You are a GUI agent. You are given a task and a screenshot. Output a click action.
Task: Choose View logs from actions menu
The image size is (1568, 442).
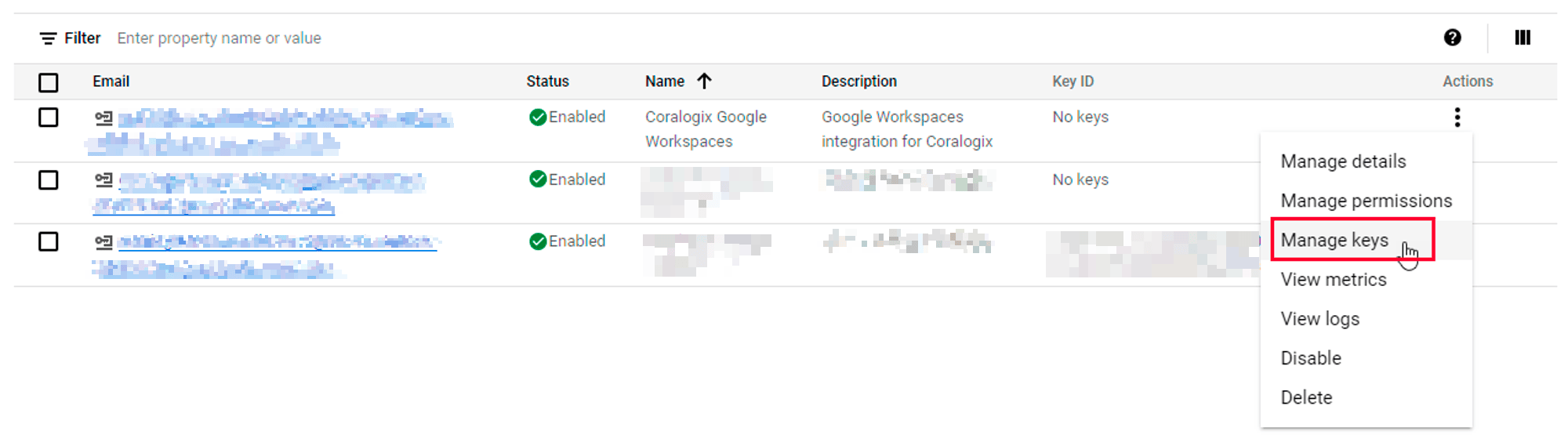[x=1320, y=319]
